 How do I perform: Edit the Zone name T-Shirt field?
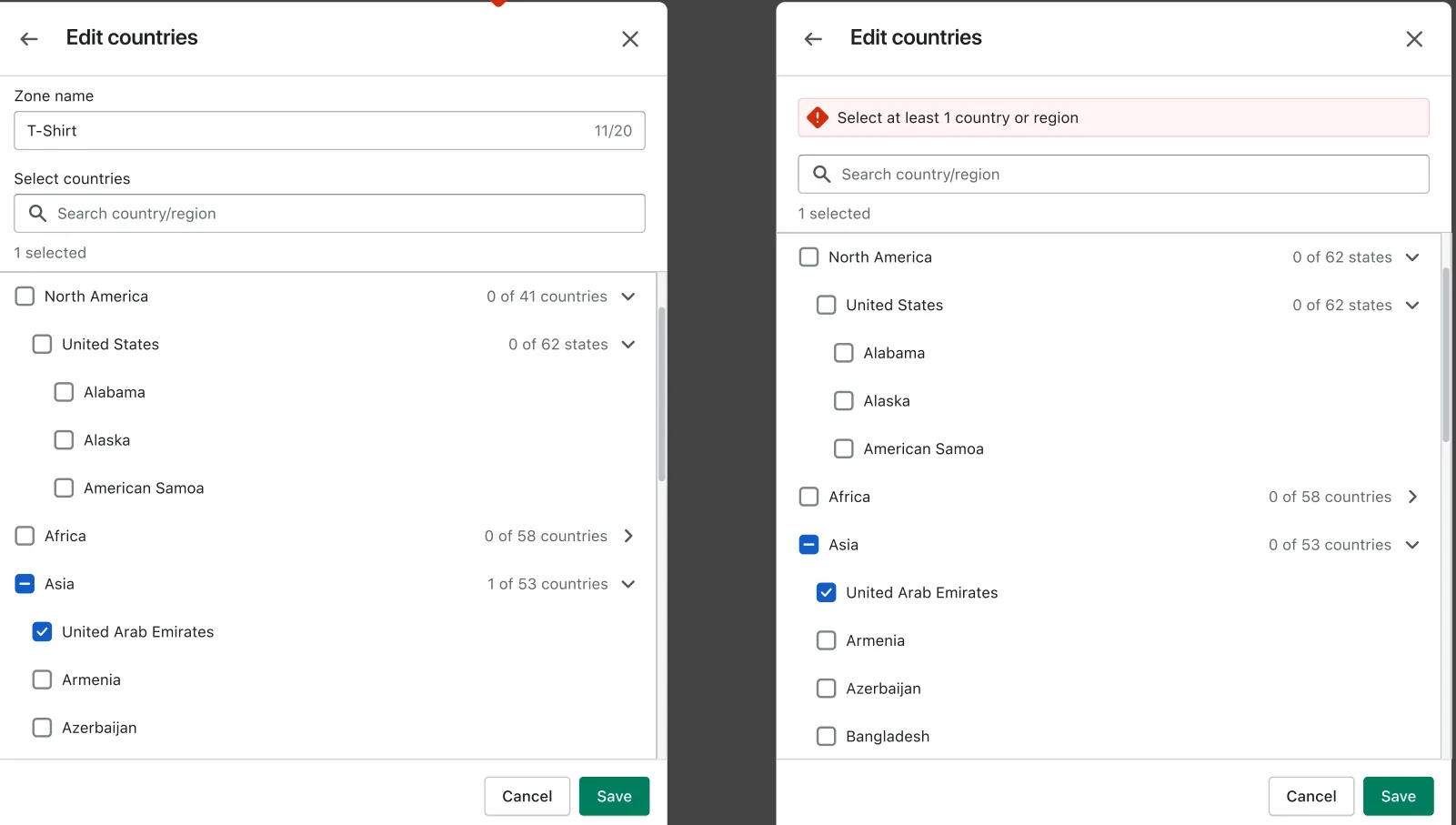tap(329, 131)
